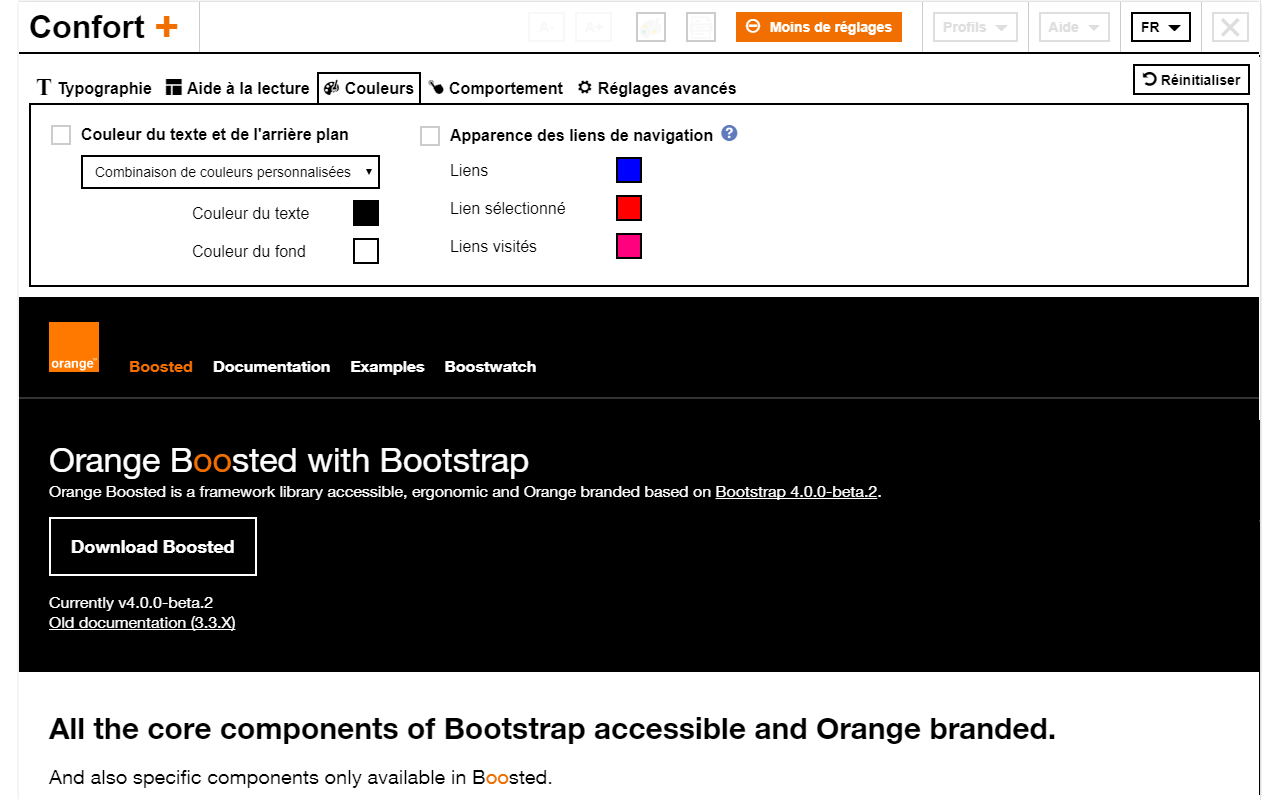The height and width of the screenshot is (800, 1280).
Task: Go to Documentation in the navbar
Action: pyautogui.click(x=271, y=367)
